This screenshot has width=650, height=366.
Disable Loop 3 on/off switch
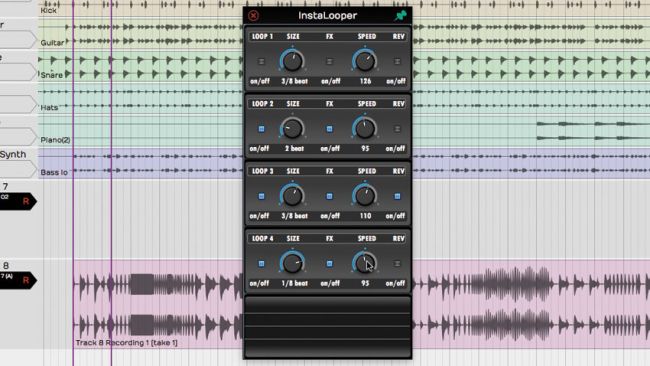point(261,196)
